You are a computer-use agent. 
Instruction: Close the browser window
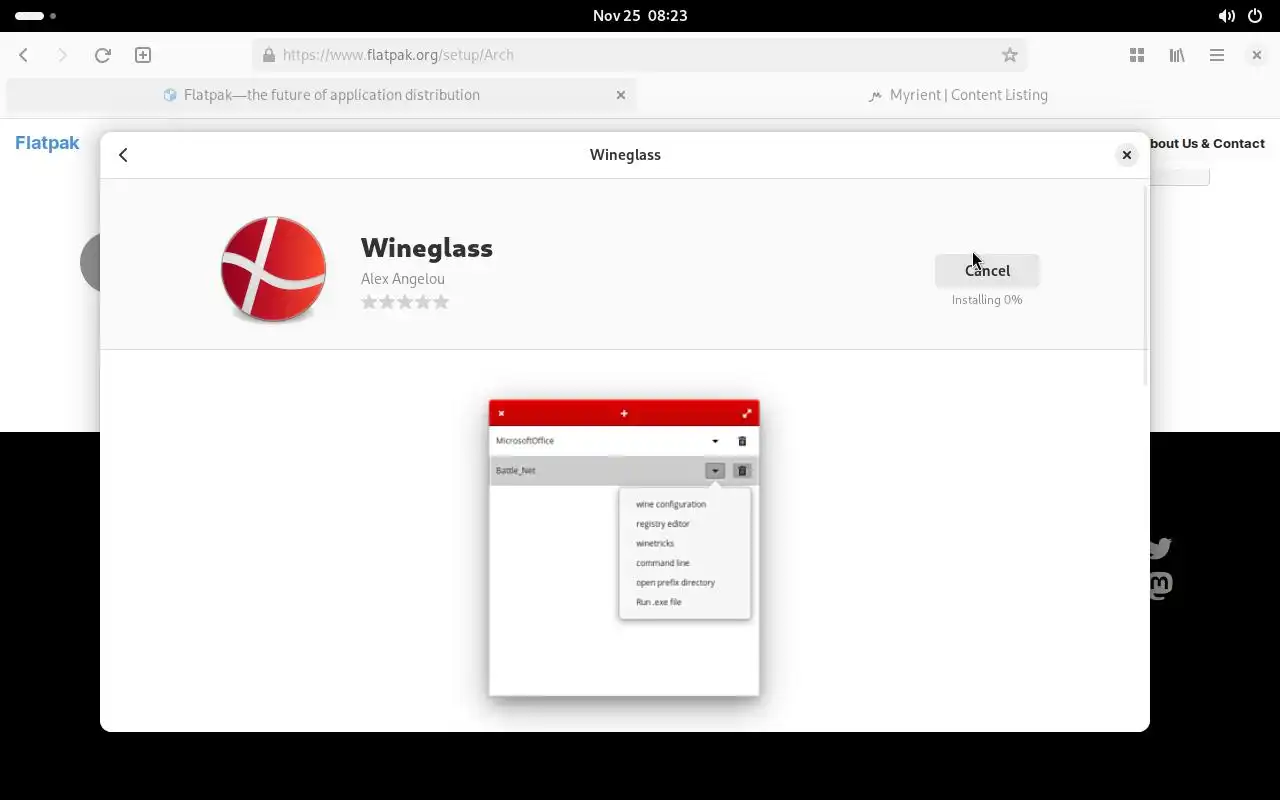[x=1257, y=55]
